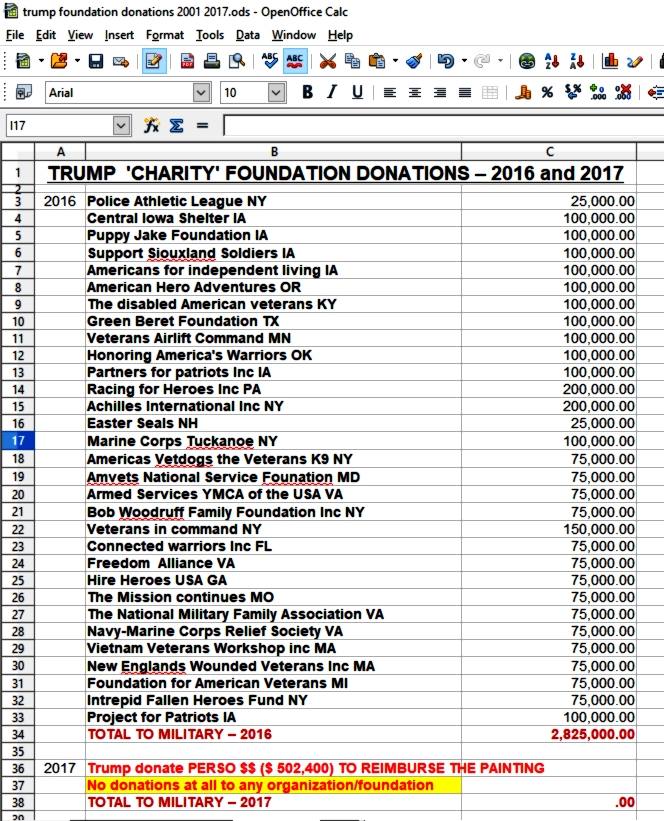The width and height of the screenshot is (664, 821).
Task: Toggle Italic formatting
Action: (x=332, y=93)
